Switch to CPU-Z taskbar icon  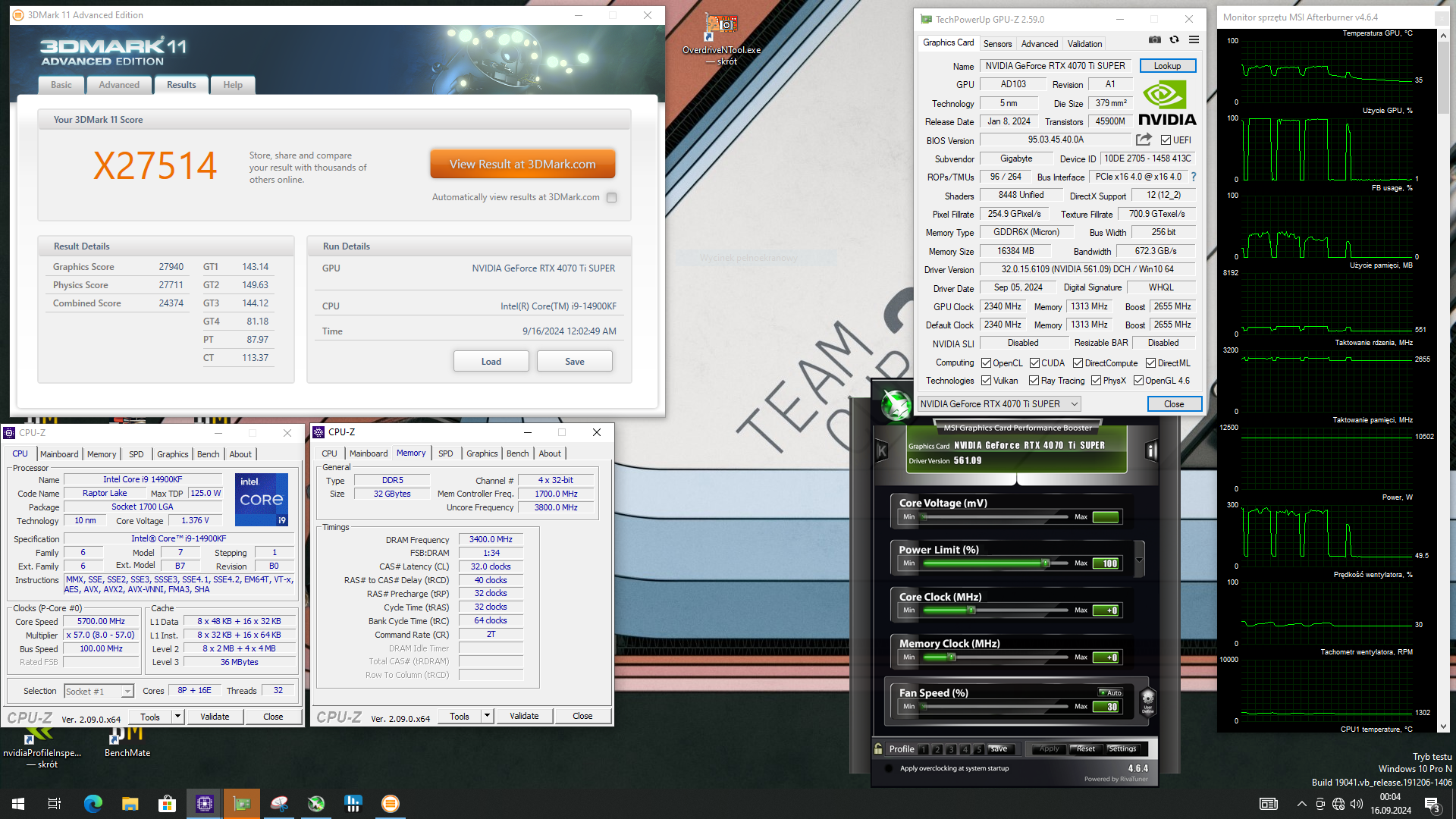205,804
